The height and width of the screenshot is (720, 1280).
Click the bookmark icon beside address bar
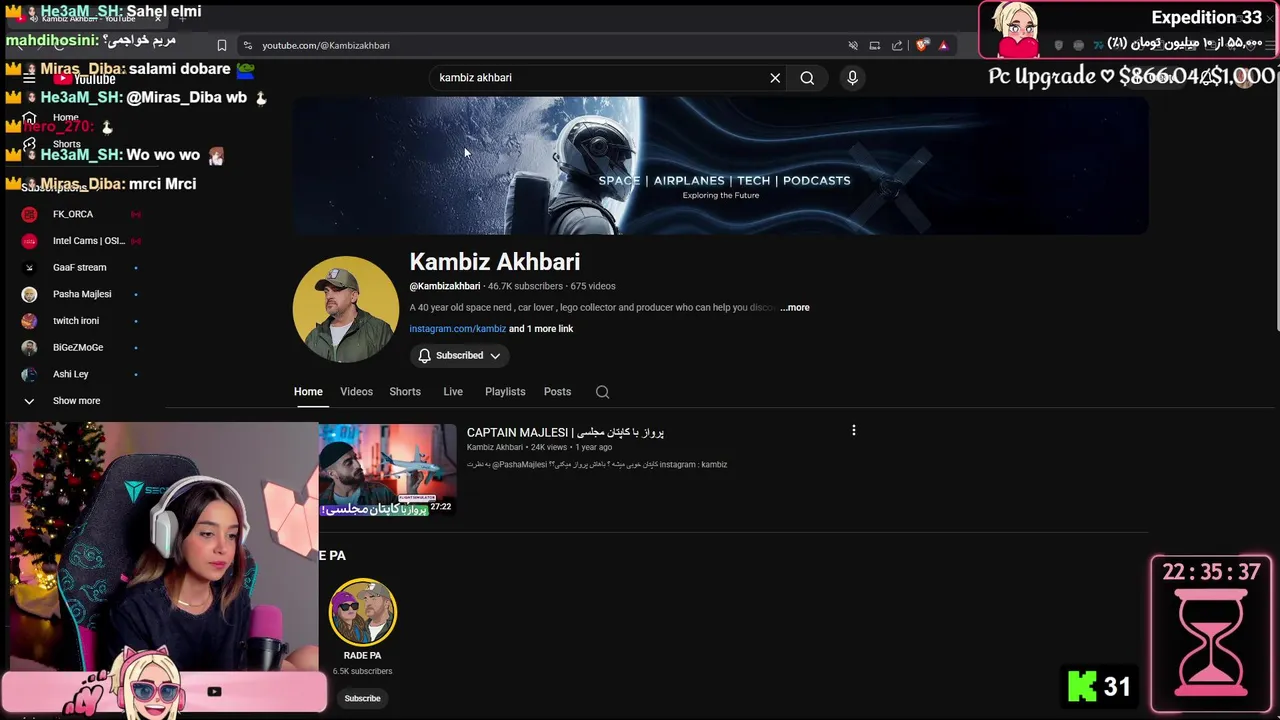click(x=222, y=45)
